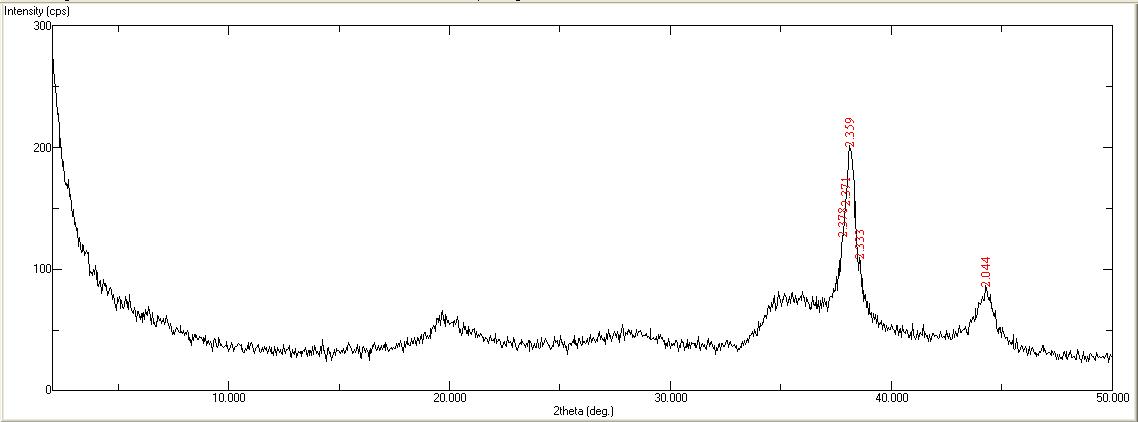Click the broad hump near 20 degrees
This screenshot has width=1138, height=422.
pyautogui.click(x=444, y=318)
